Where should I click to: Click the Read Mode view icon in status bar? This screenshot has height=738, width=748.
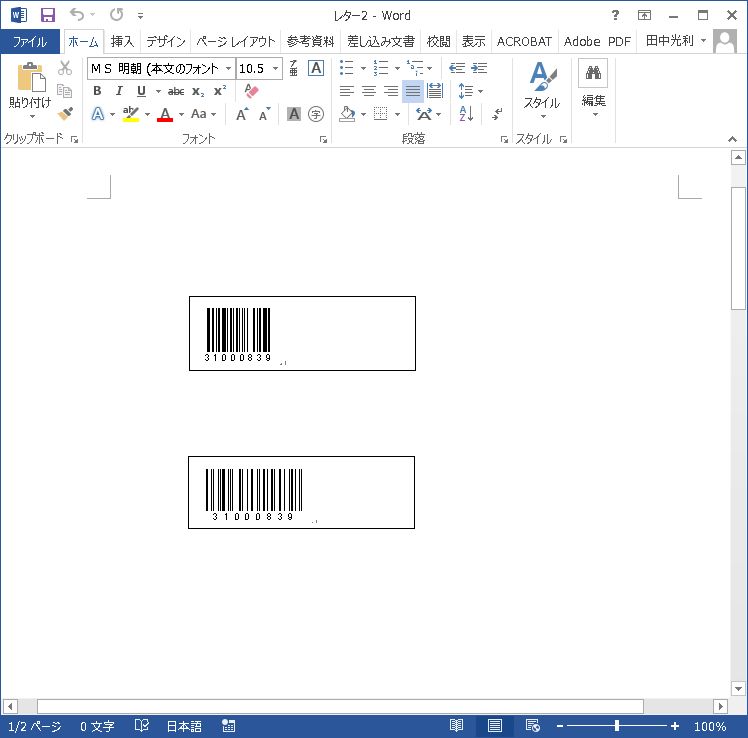click(457, 726)
